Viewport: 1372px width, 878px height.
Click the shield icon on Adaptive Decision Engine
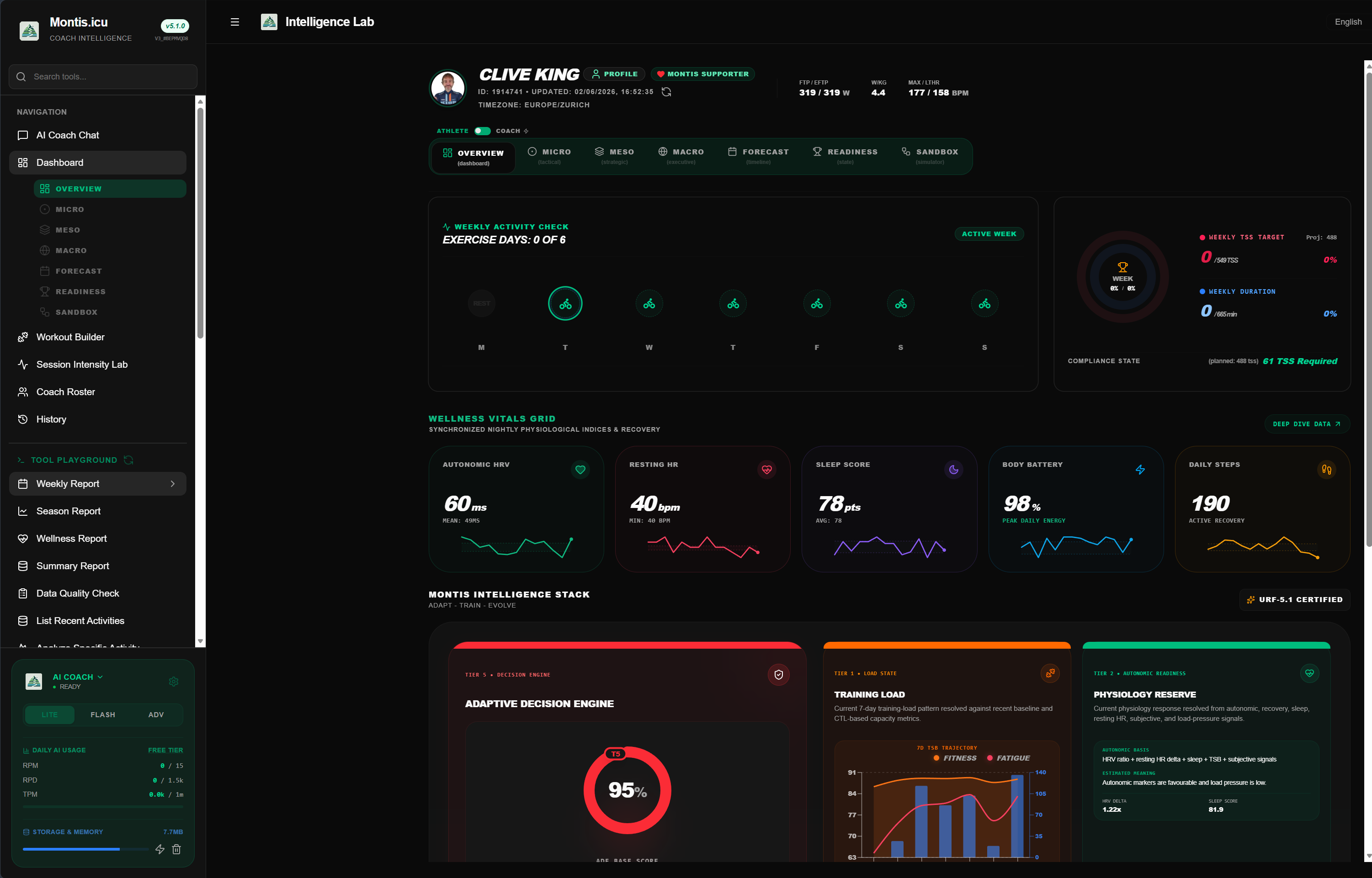[778, 674]
